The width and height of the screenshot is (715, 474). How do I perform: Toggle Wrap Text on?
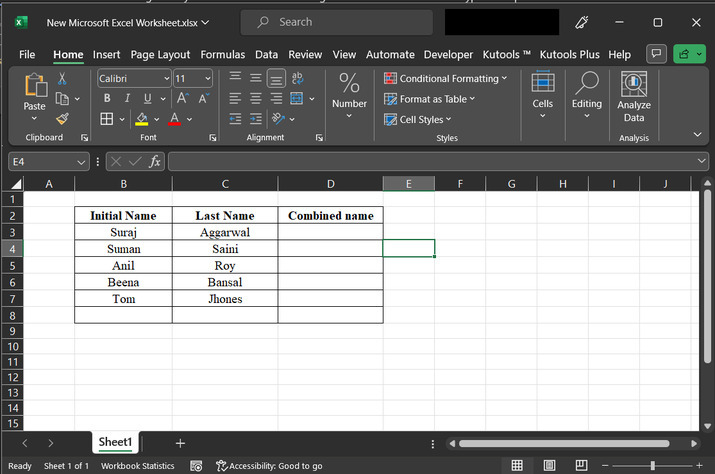click(298, 78)
